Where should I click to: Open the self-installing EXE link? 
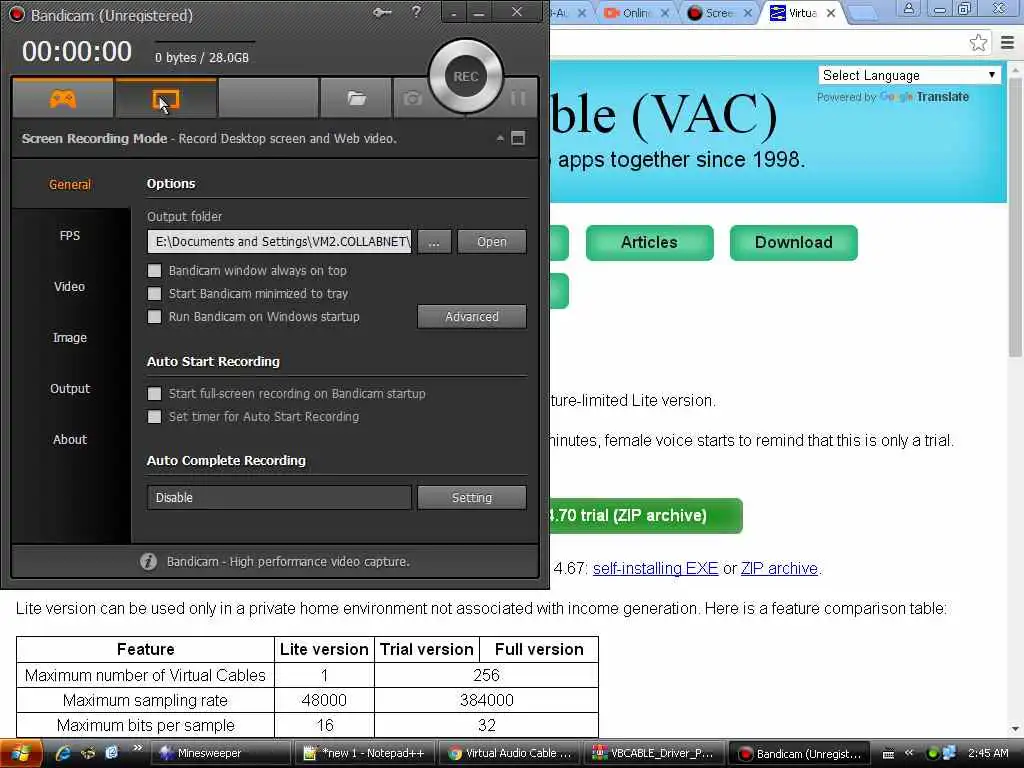655,568
